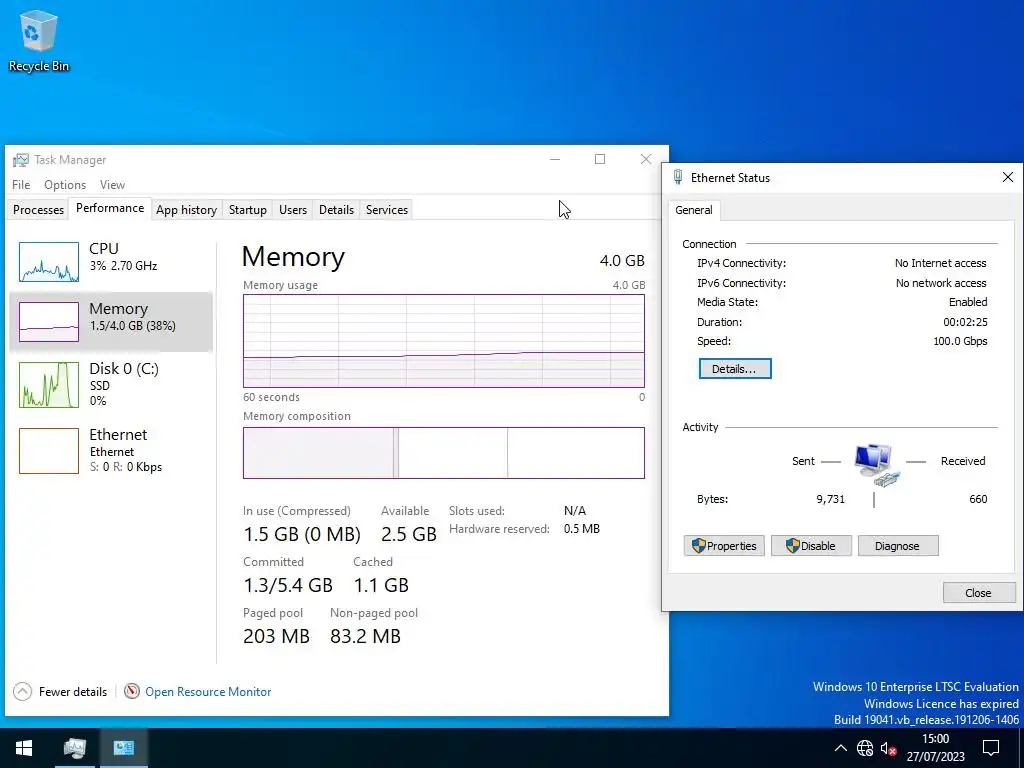Switch to the Performance tab
The image size is (1024, 768).
[110, 208]
